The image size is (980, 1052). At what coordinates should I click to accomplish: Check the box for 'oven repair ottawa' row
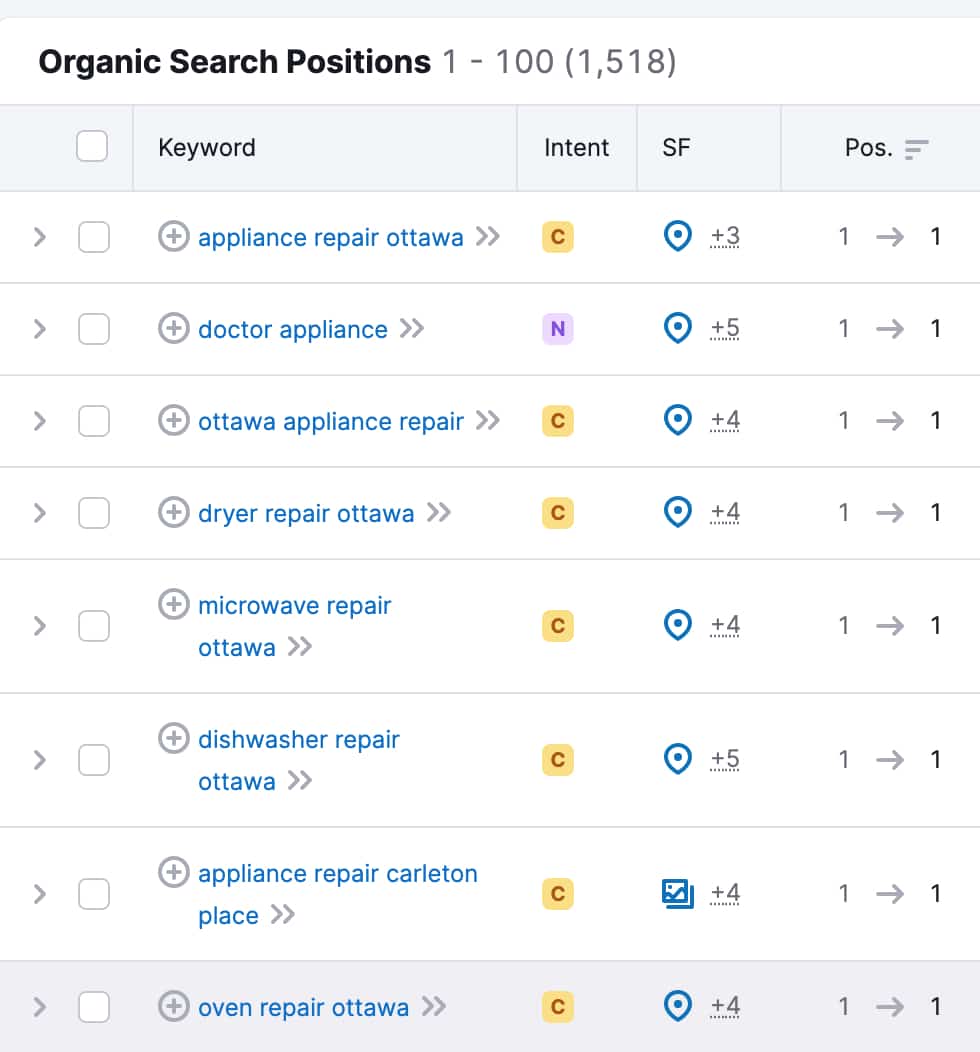(94, 1006)
